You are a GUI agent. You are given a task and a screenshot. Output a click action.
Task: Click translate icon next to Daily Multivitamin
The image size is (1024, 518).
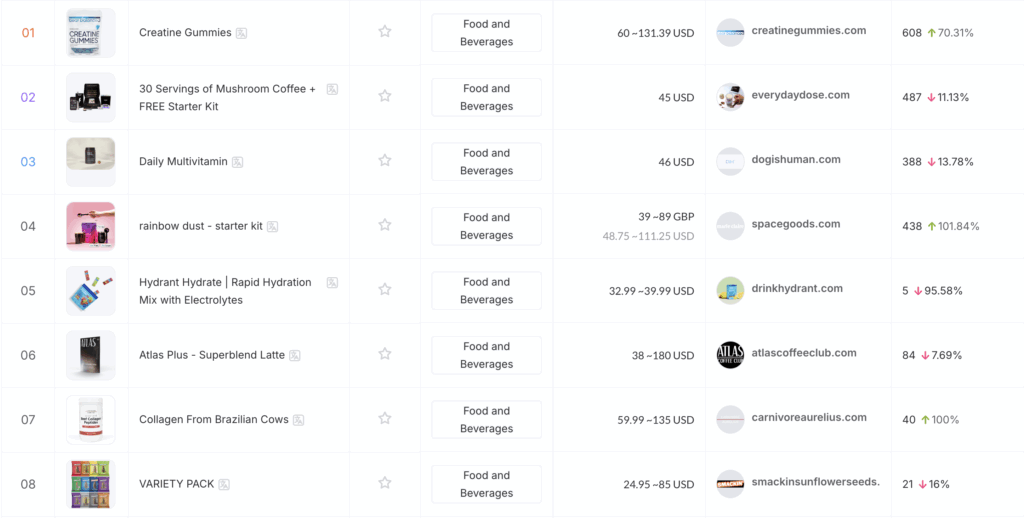tap(238, 161)
